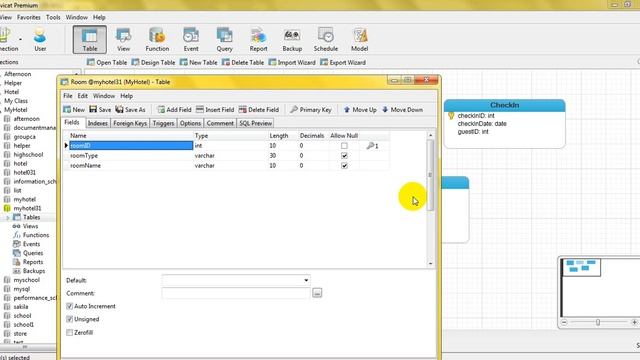Select the sakila database in the tree
Image resolution: width=640 pixels, height=360 pixels.
(x=20, y=307)
